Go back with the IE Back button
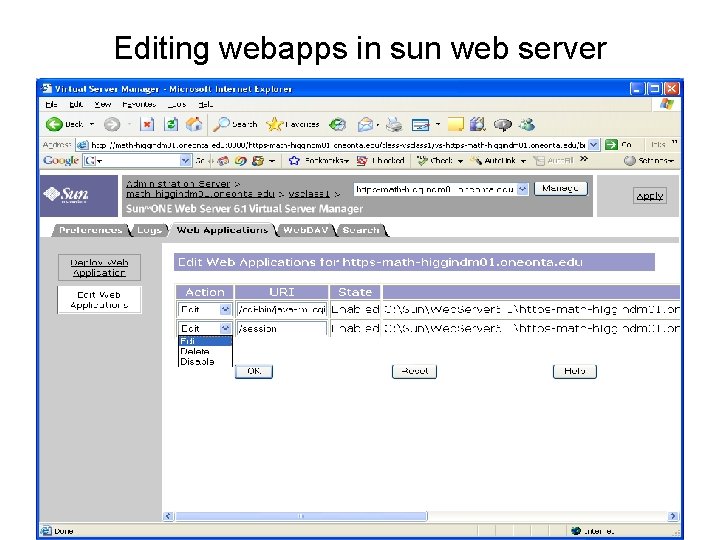Image resolution: width=720 pixels, height=540 pixels. click(64, 124)
